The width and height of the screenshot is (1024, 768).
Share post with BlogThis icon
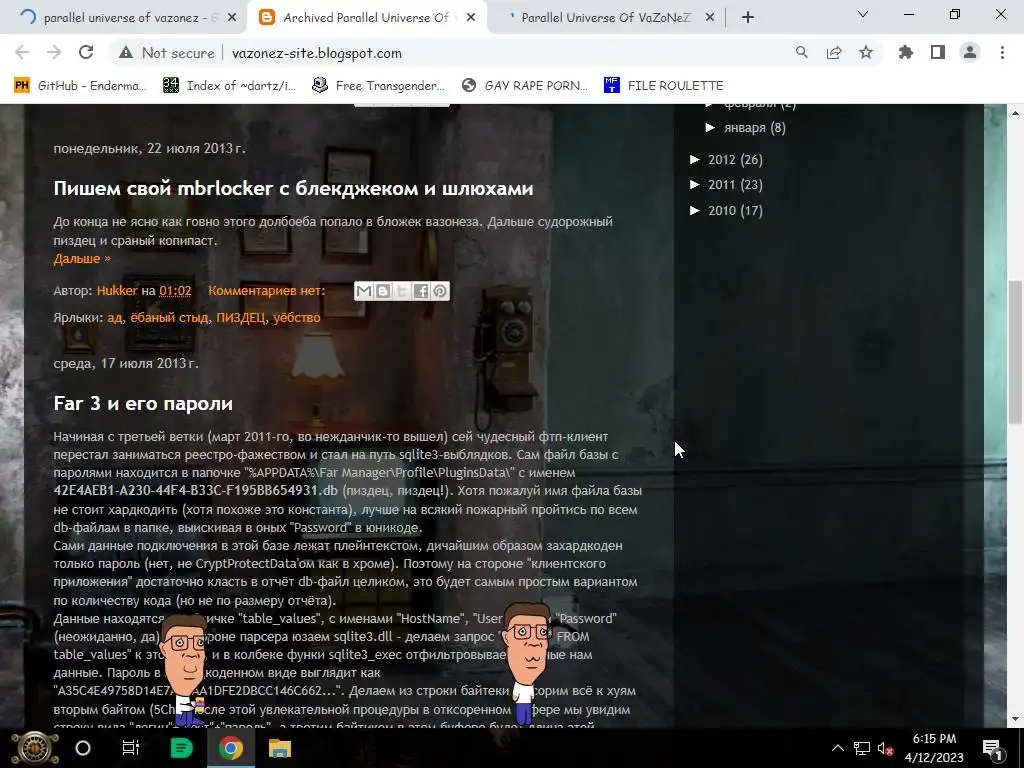(383, 291)
